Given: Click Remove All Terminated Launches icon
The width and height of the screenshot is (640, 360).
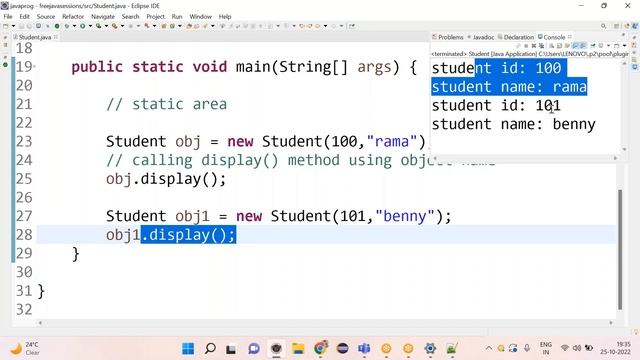Looking at the screenshot, I should [x=541, y=46].
